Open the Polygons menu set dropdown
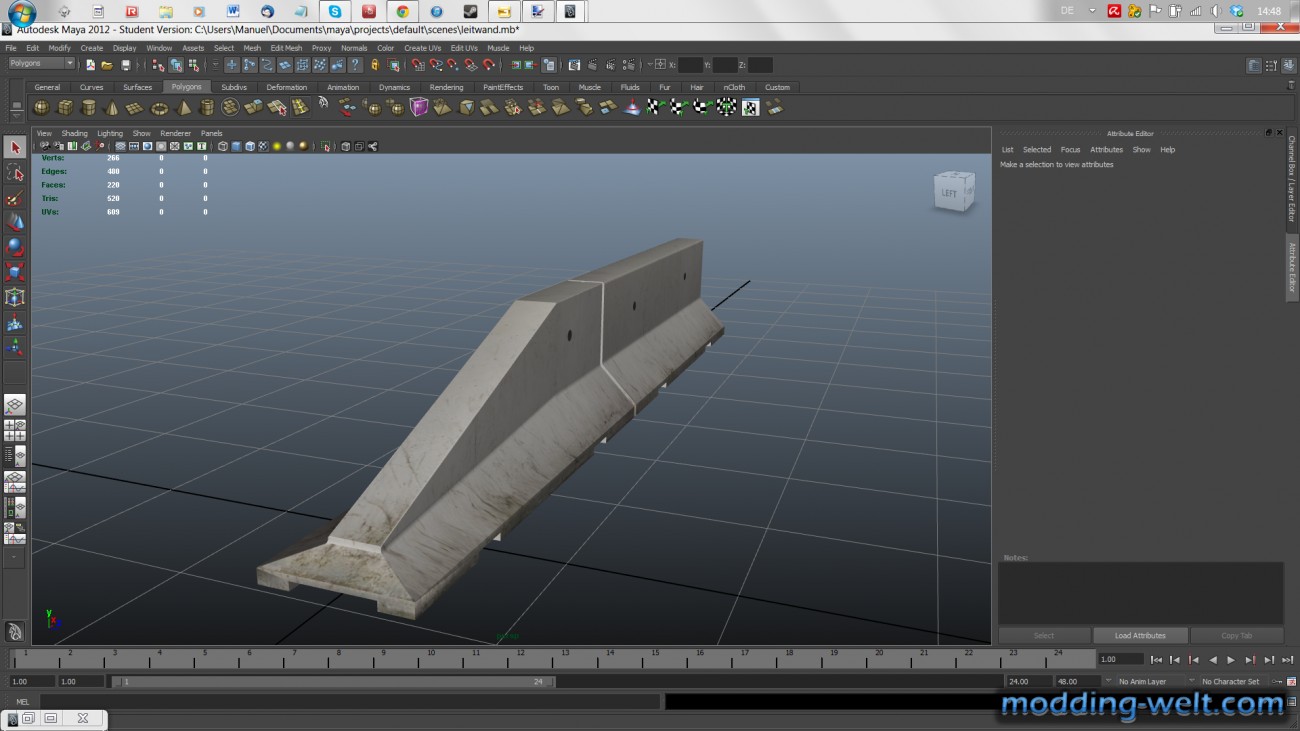1300x731 pixels. point(41,64)
